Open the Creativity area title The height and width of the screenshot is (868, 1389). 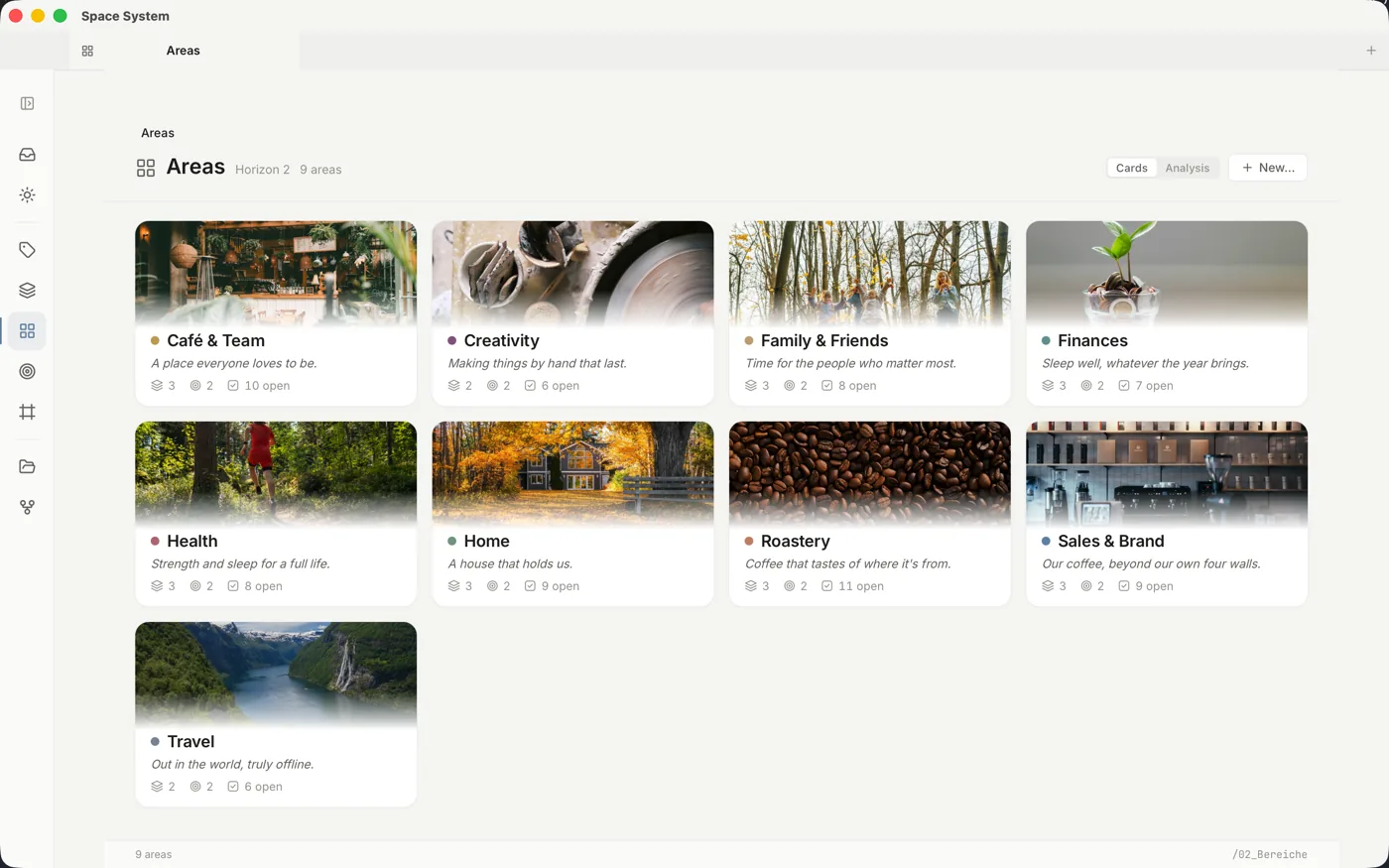[x=501, y=340]
